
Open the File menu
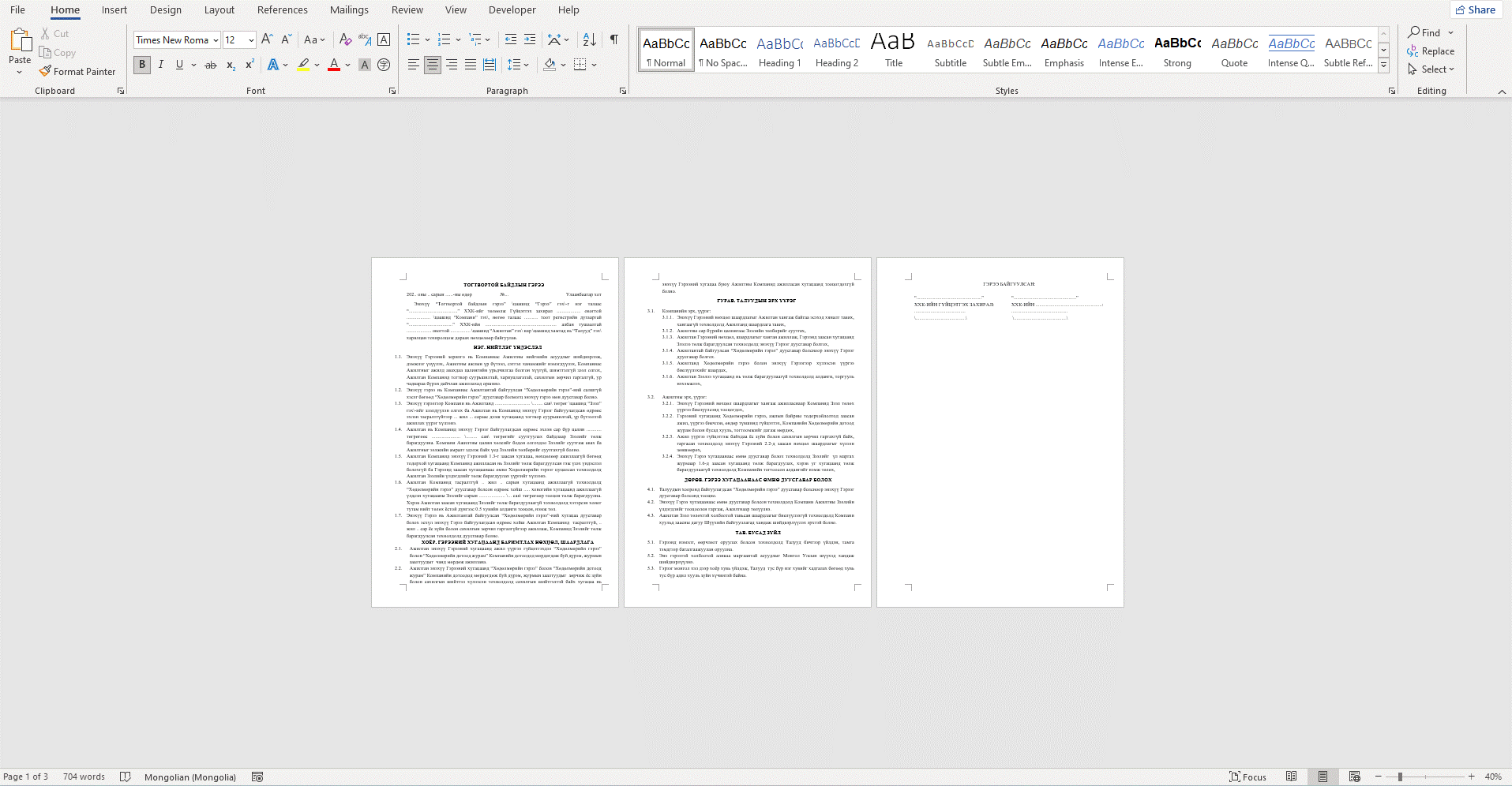coord(17,9)
